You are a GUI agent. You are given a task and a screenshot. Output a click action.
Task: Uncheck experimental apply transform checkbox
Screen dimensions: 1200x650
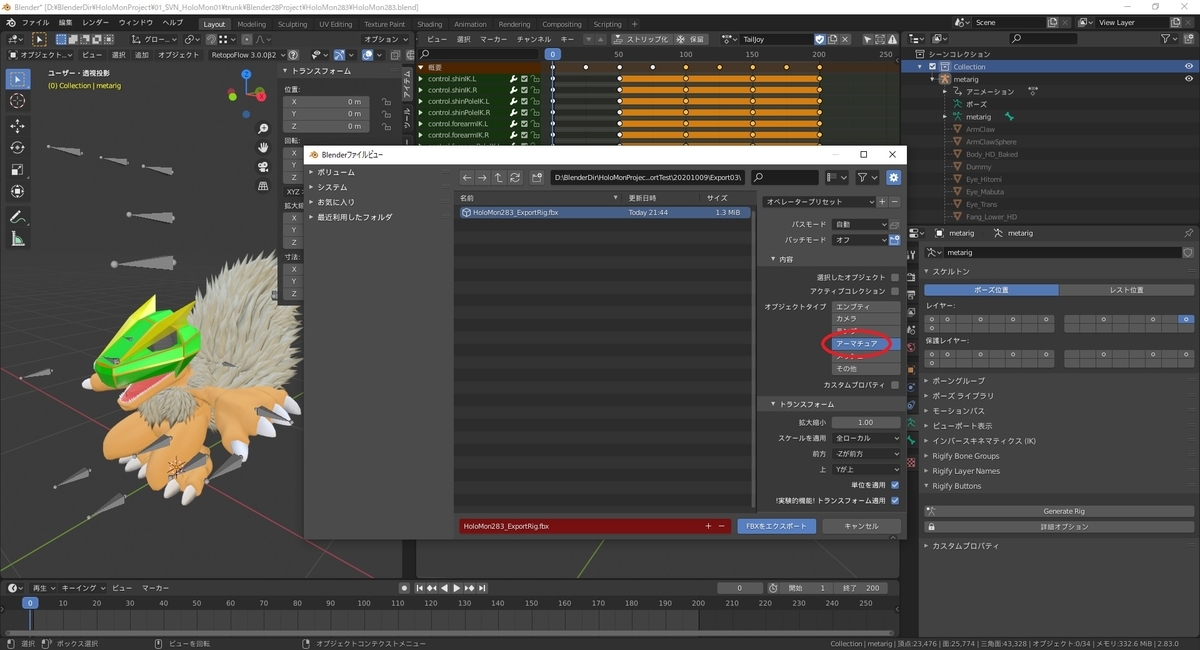895,500
